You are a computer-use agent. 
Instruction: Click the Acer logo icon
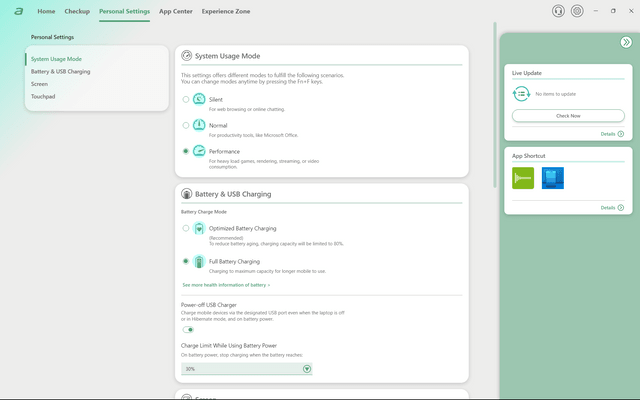18,11
